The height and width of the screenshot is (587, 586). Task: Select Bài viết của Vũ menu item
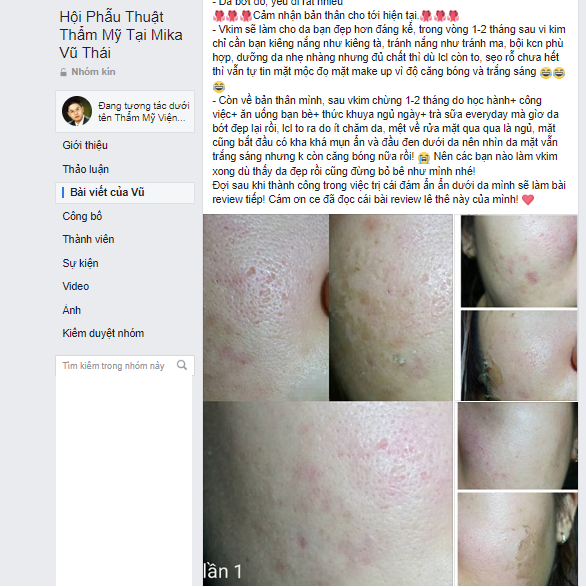pyautogui.click(x=125, y=193)
